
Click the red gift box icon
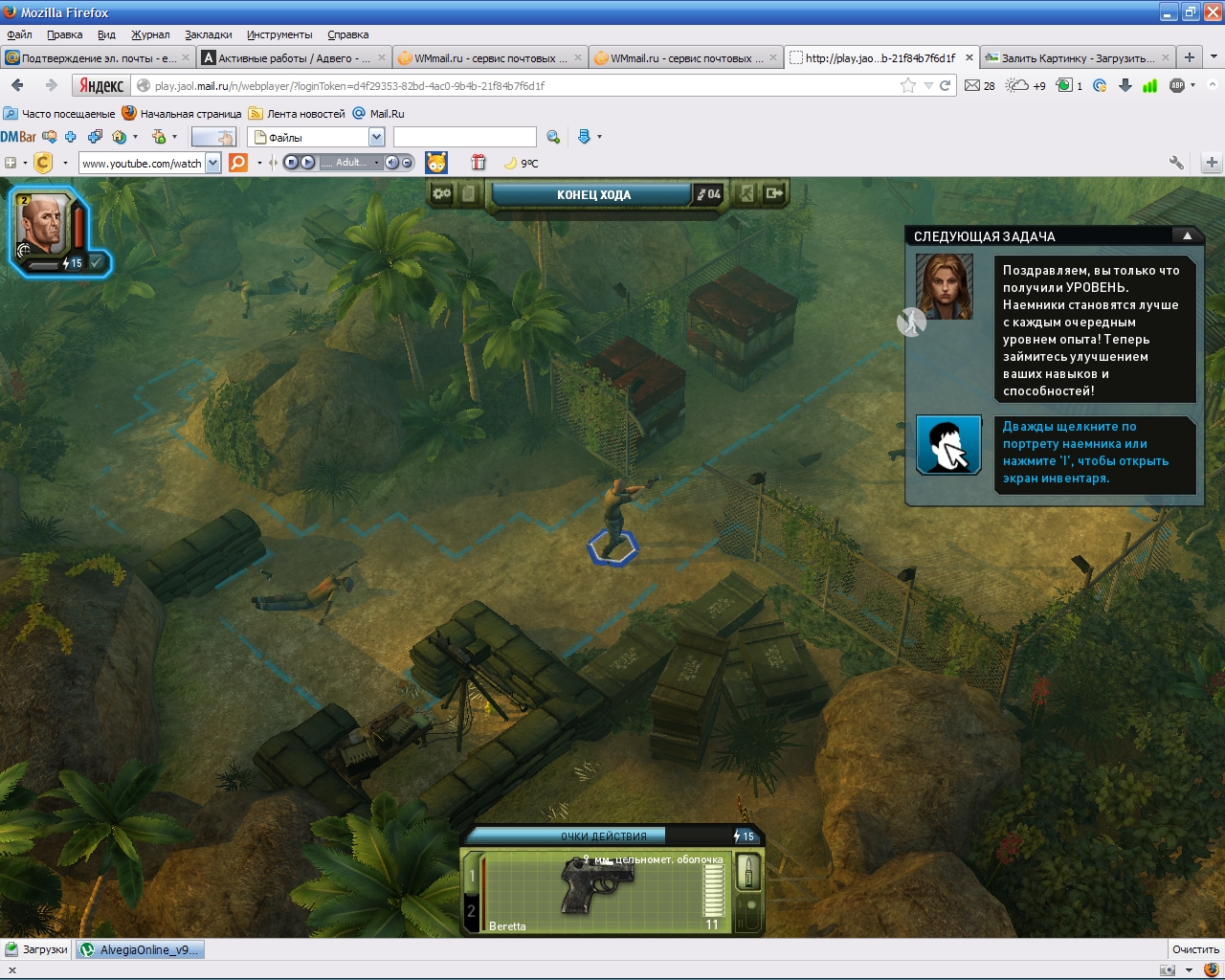pos(478,163)
